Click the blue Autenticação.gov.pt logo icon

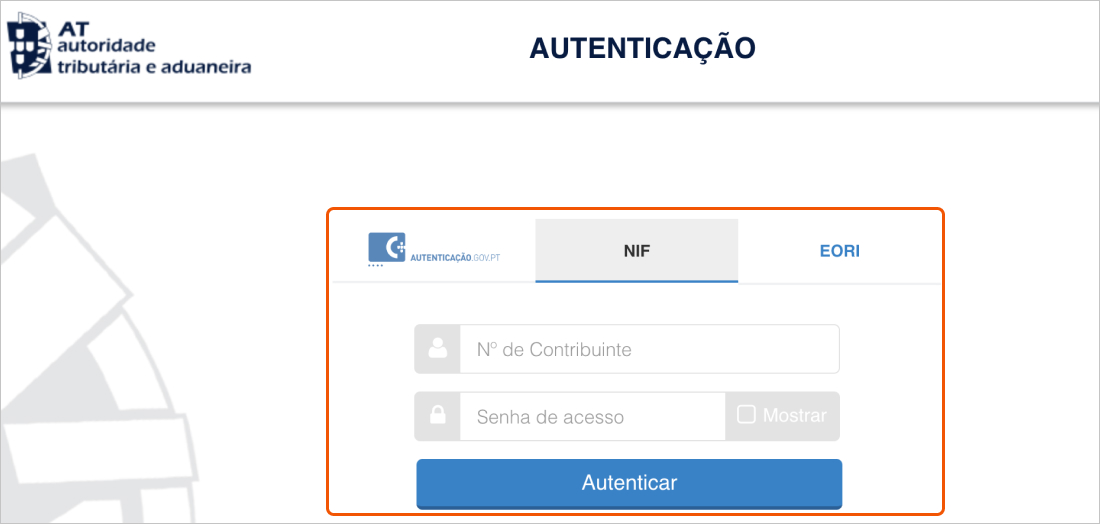click(386, 247)
